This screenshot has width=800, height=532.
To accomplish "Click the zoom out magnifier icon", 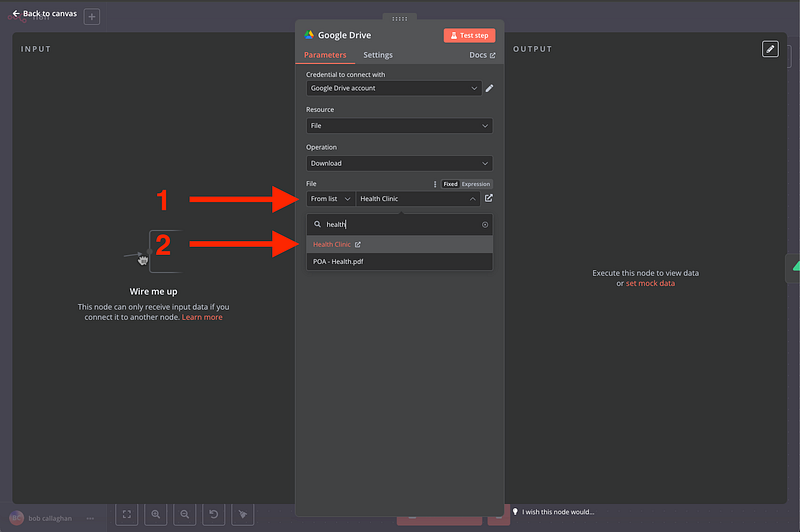I will pyautogui.click(x=185, y=514).
